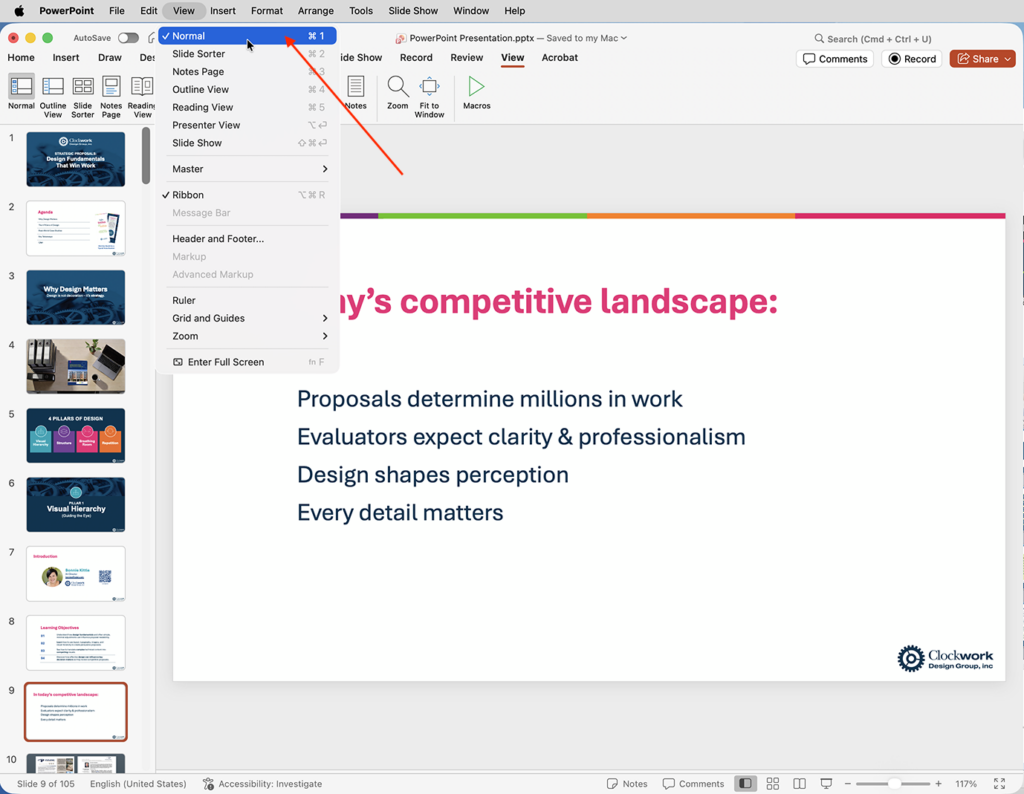Screen dimensions: 1024x794
Task: Select slide 7 Introduction thumbnail
Action: (76, 574)
